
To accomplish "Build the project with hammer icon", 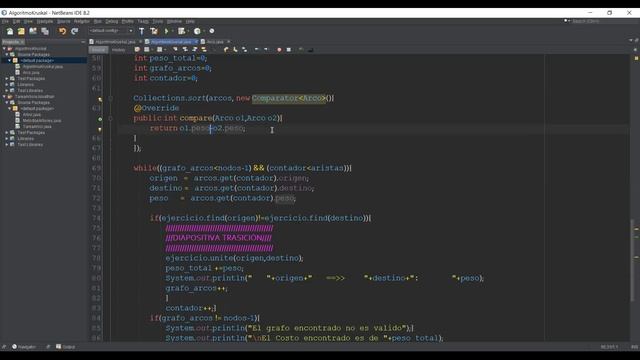I will tap(142, 31).
